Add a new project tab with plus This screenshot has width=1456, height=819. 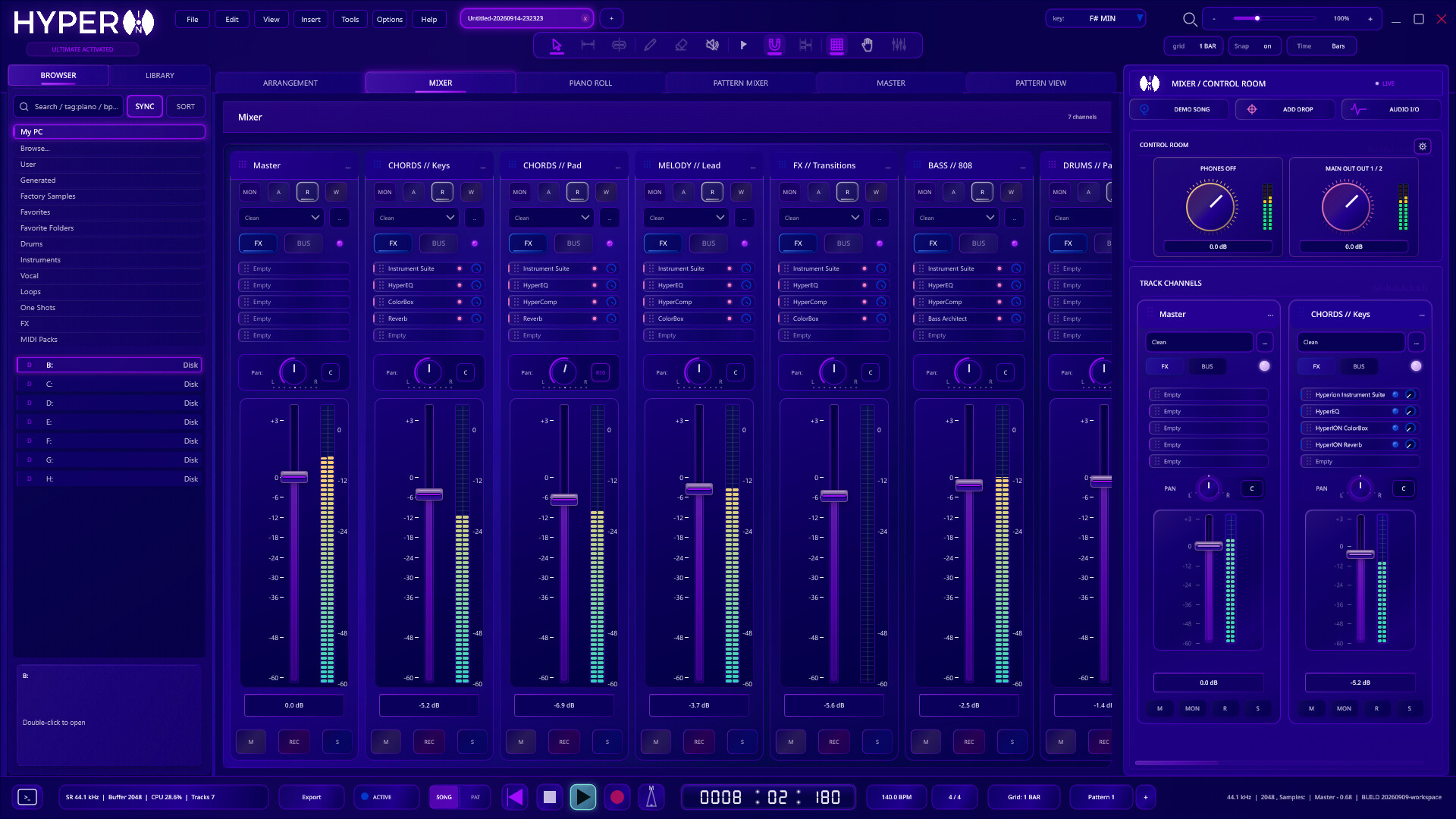pos(611,19)
